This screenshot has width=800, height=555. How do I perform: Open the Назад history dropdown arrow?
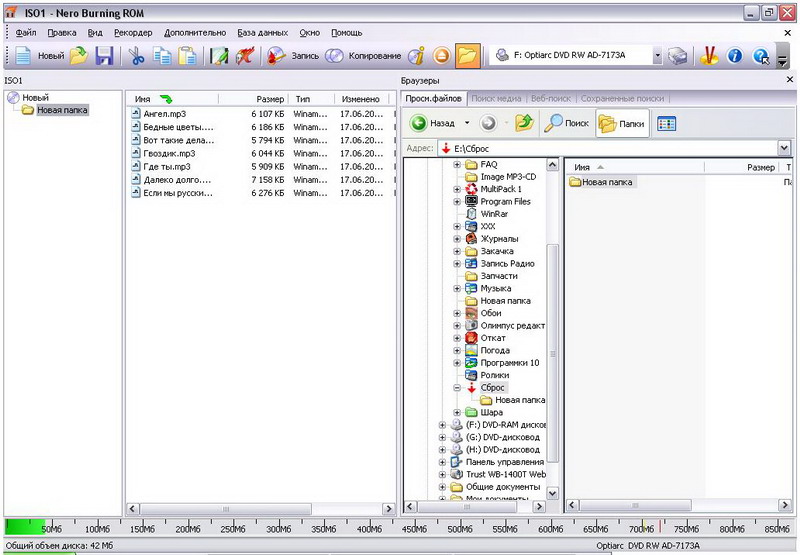(466, 123)
